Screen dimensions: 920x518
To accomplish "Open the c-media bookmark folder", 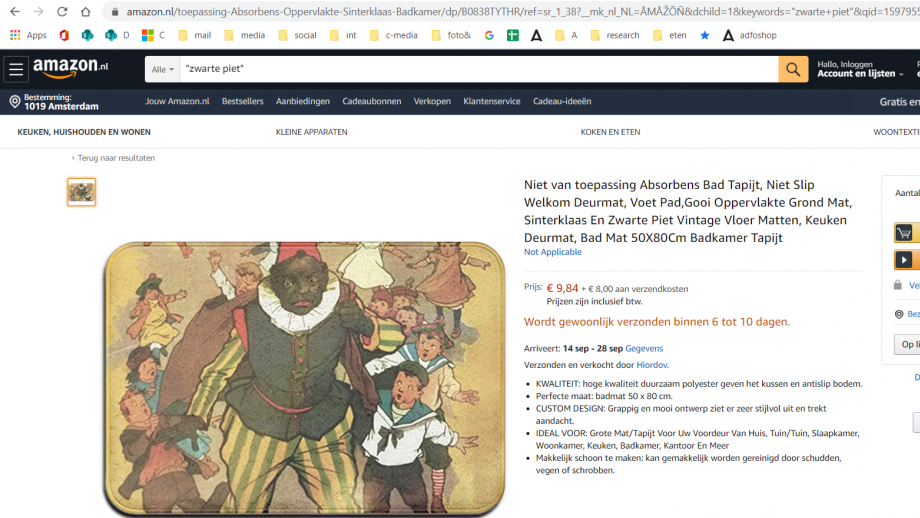I will tap(394, 35).
